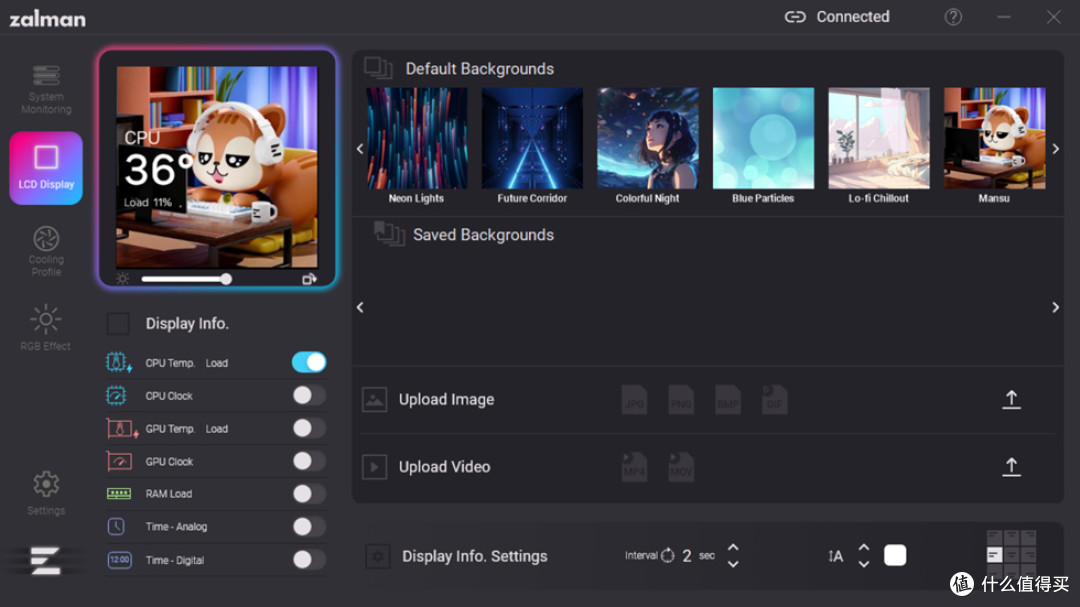Enable the Time - Digital toggle
This screenshot has height=607, width=1080.
click(309, 559)
